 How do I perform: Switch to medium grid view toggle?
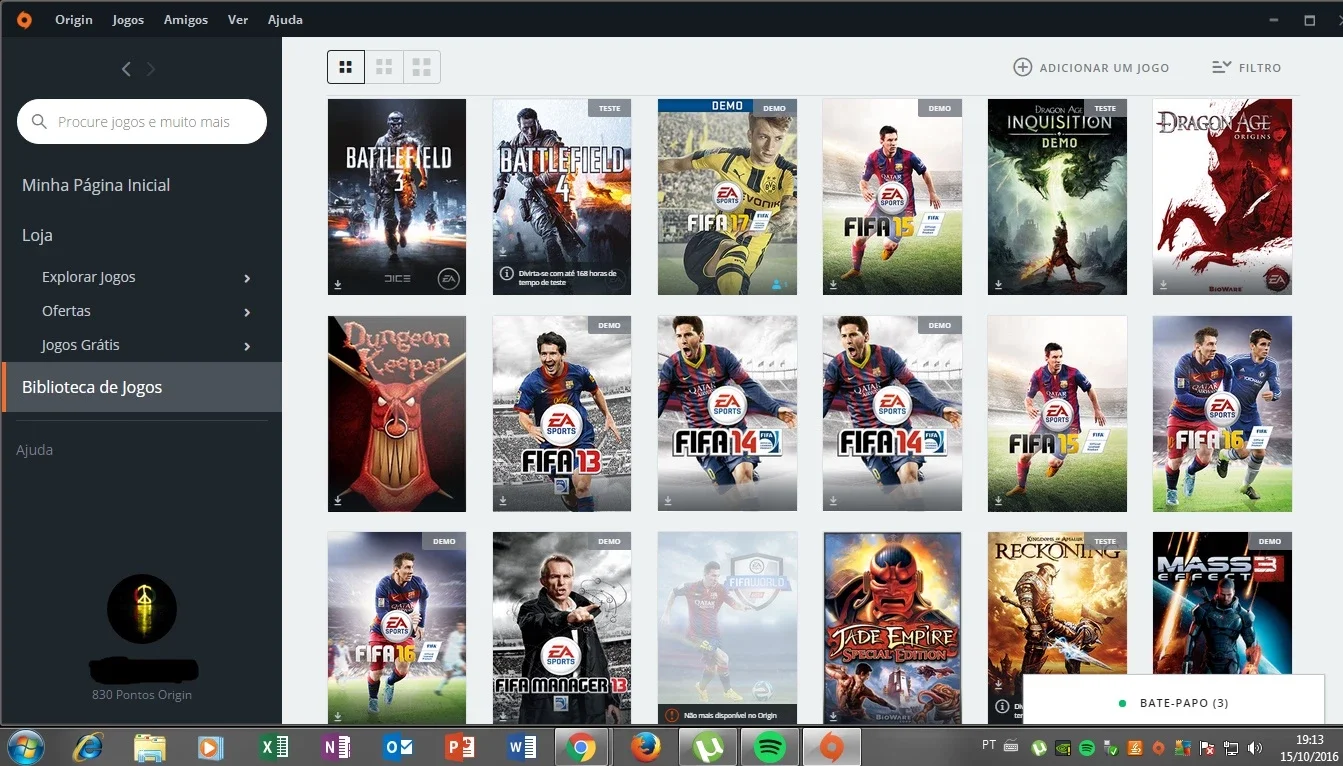pos(384,67)
